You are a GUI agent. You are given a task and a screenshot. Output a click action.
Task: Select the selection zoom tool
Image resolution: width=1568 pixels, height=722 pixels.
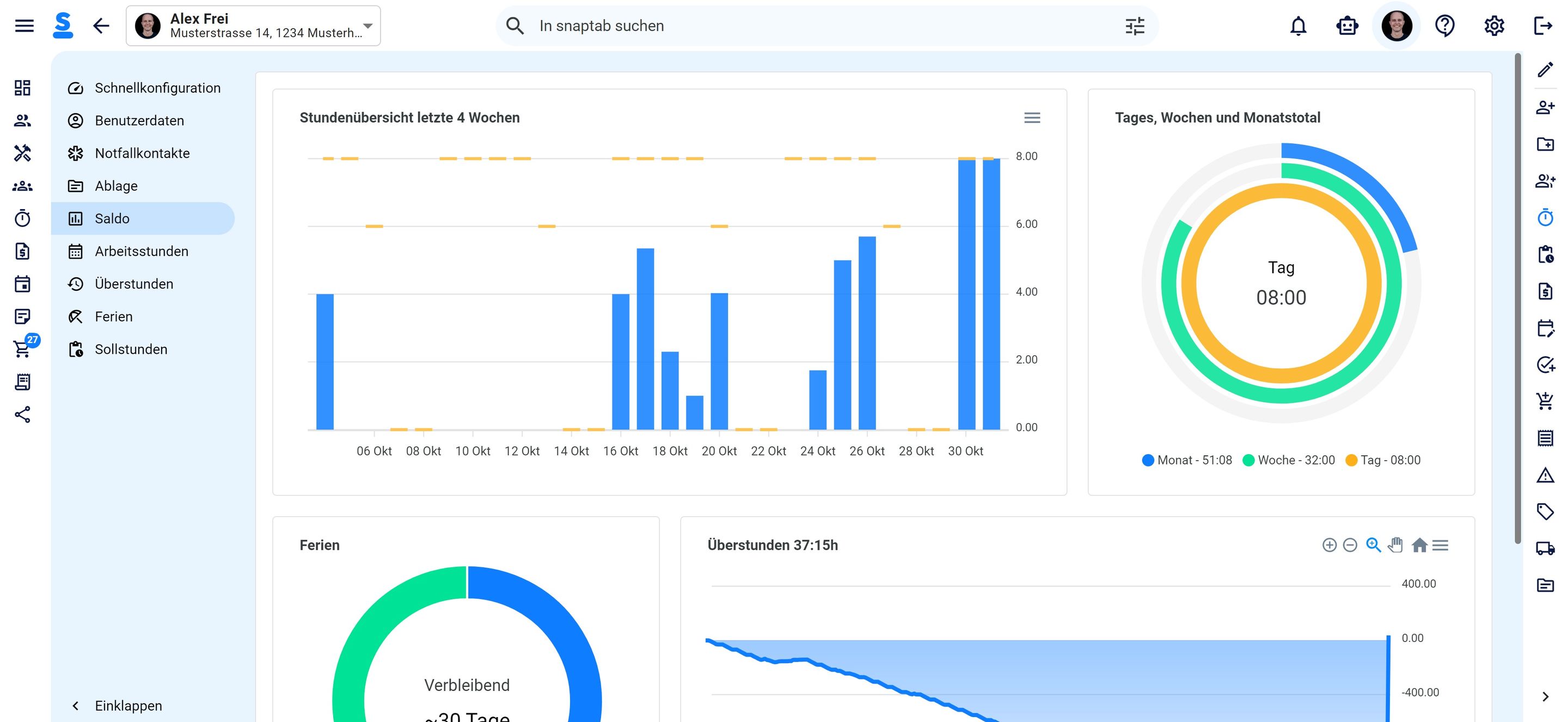coord(1373,545)
